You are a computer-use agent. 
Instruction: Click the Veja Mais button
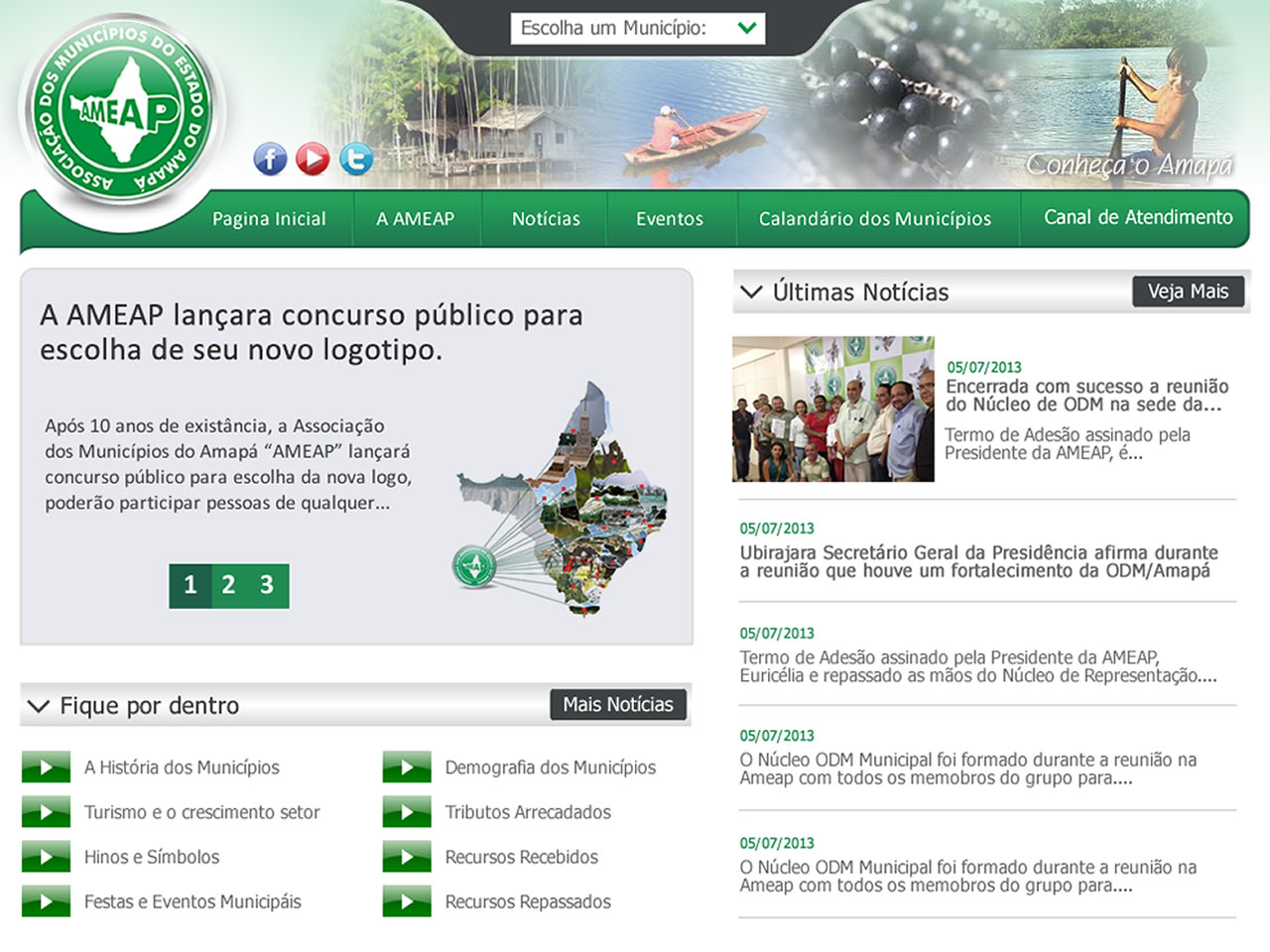tap(1188, 292)
